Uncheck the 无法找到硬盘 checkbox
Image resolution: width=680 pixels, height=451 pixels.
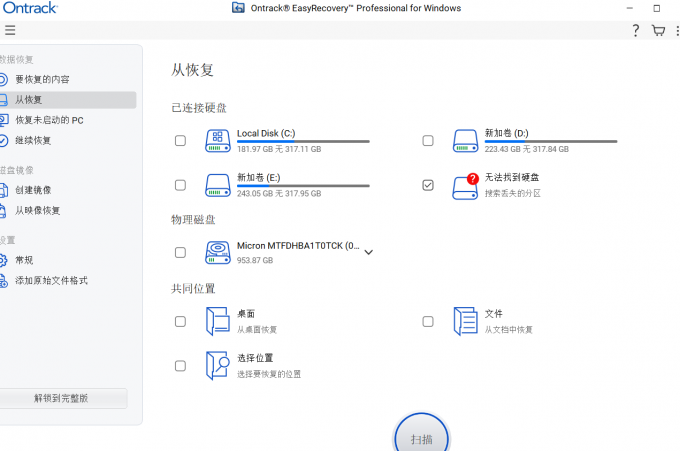click(428, 185)
